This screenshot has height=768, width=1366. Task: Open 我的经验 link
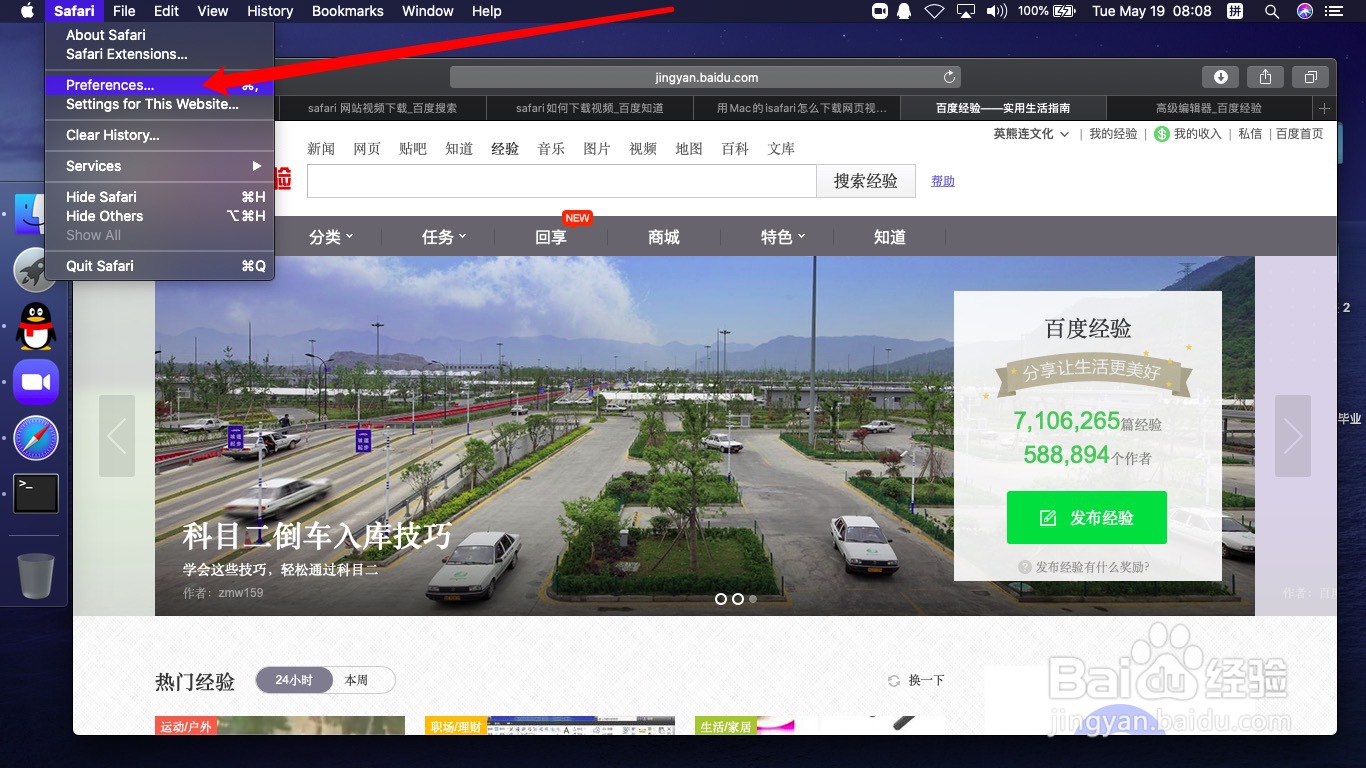tap(1113, 134)
